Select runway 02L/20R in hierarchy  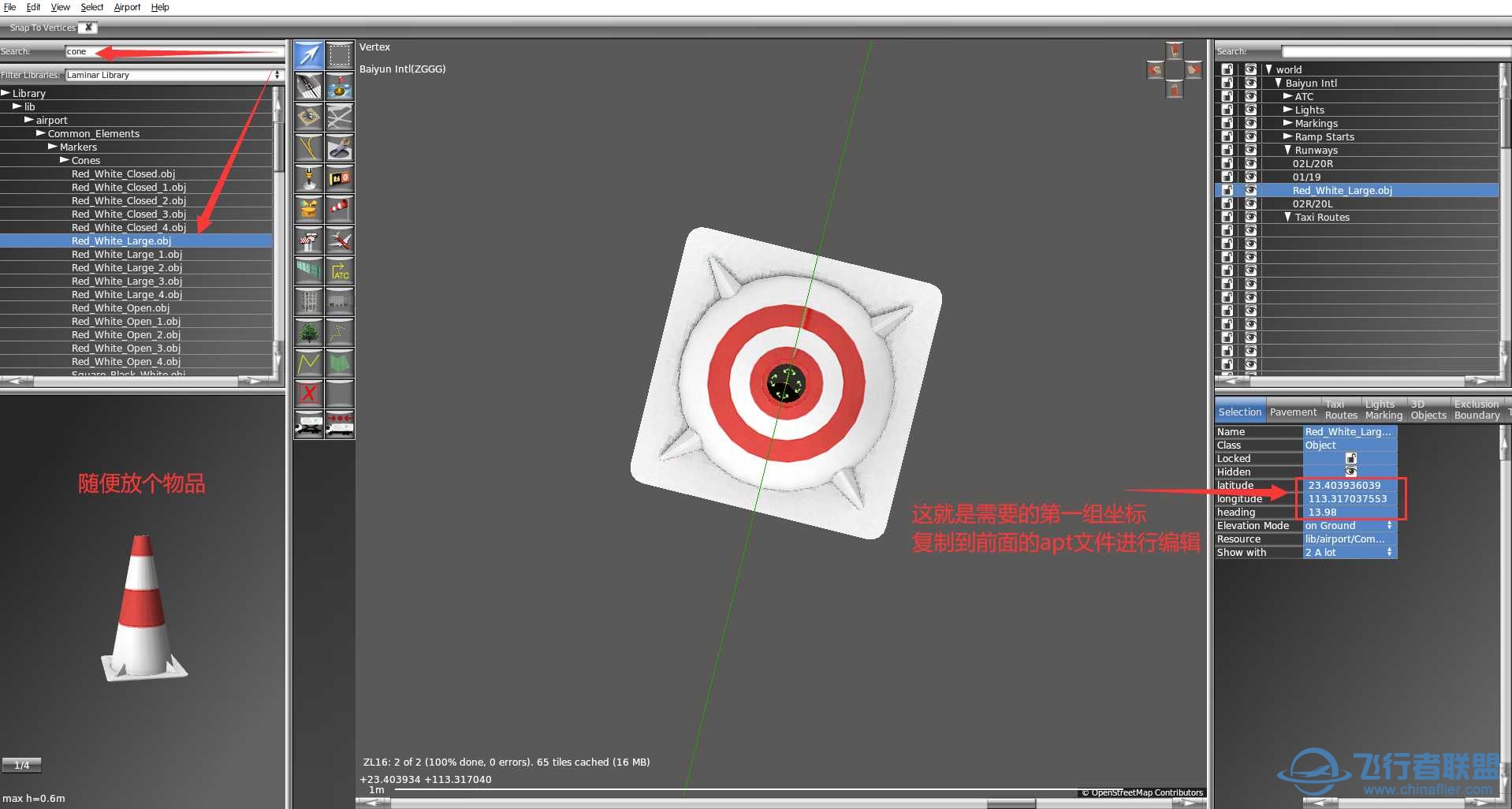pyautogui.click(x=1313, y=163)
